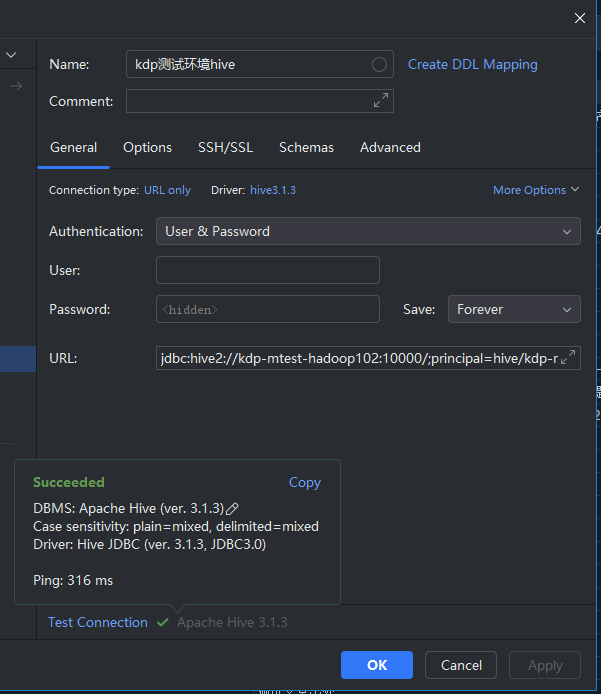The image size is (601, 694).
Task: Click the Case sensitivity line in popup
Action: click(x=176, y=527)
